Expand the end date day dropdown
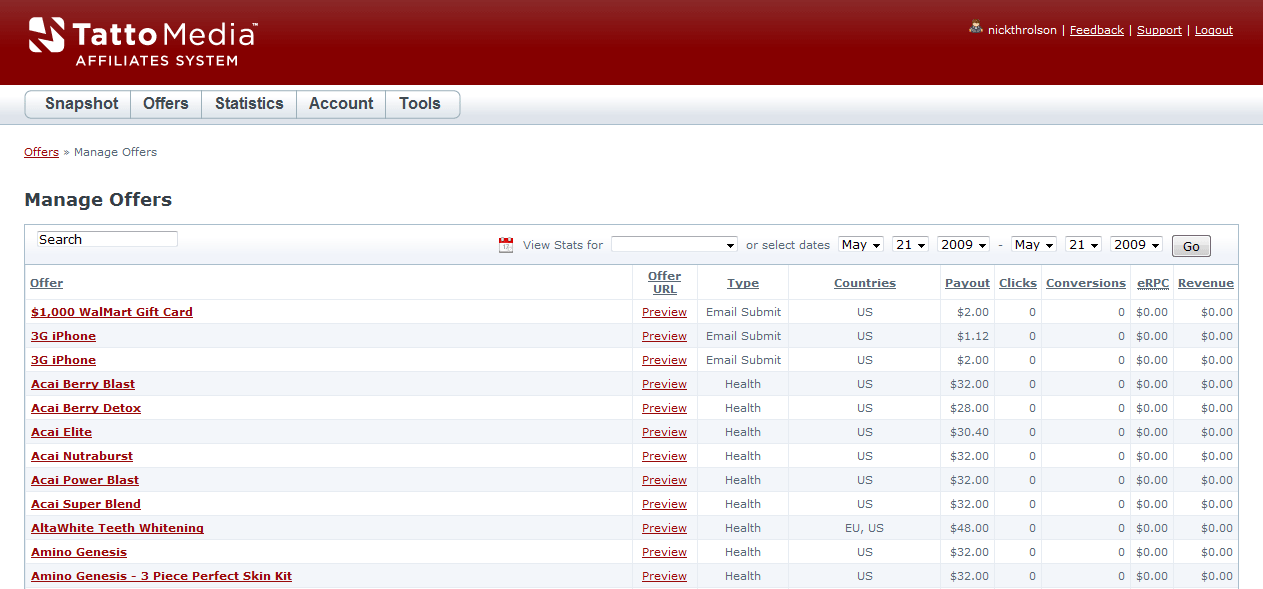Viewport: 1263px width, 589px height. coord(1083,245)
